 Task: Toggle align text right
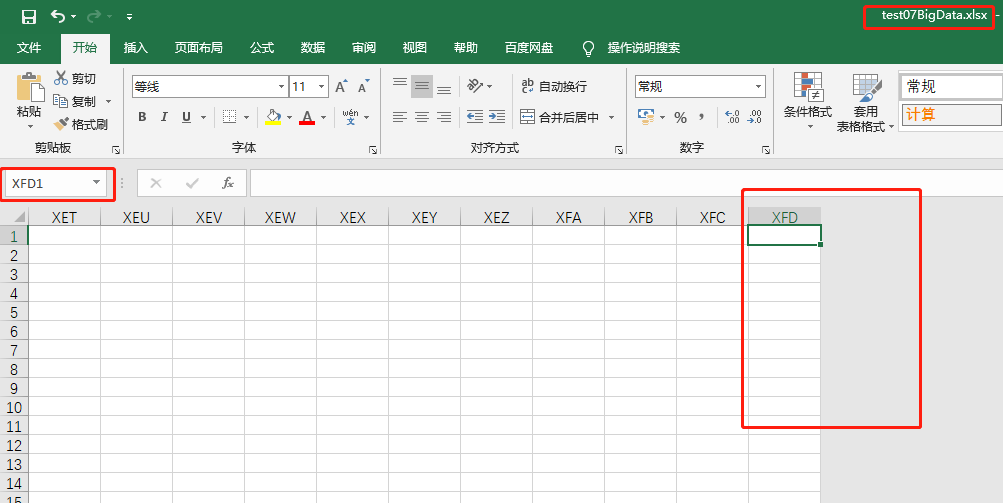[444, 117]
